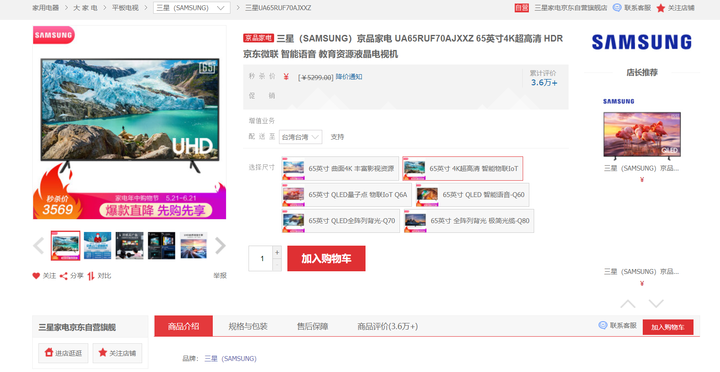720x372 pixels.
Task: Click the 平板电视 breadcrumb link
Action: [125, 8]
